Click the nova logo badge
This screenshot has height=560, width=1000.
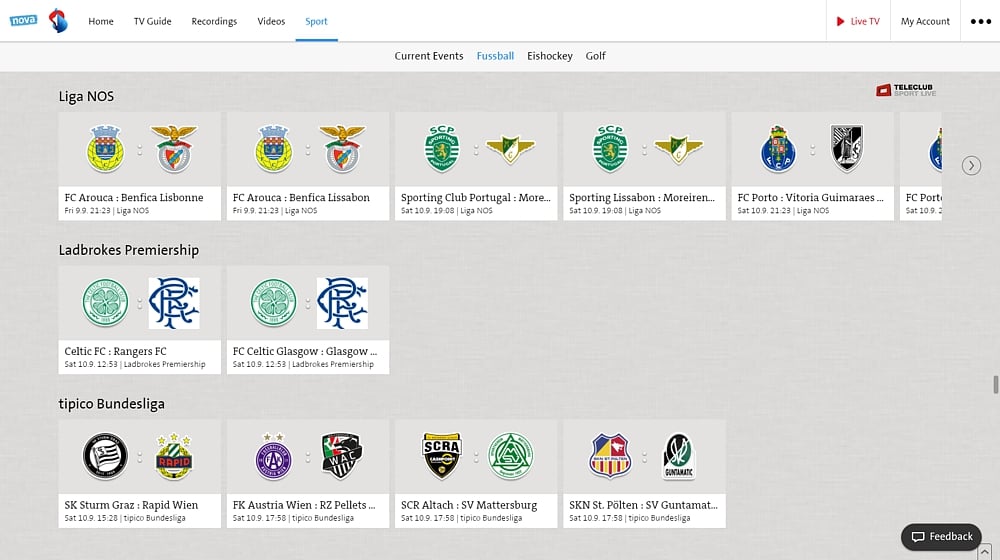[23, 20]
